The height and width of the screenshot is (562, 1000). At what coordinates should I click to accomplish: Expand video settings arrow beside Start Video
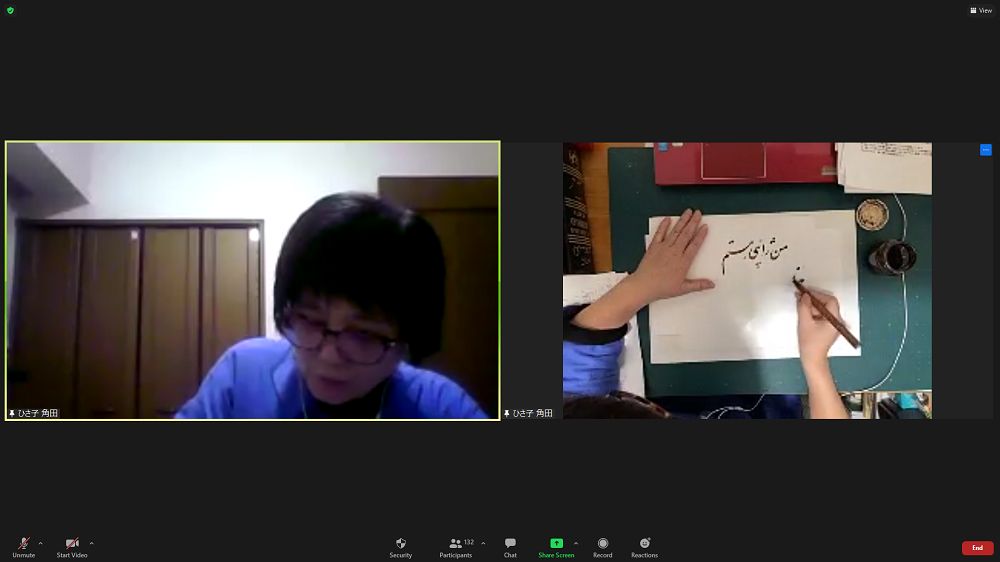[92, 543]
